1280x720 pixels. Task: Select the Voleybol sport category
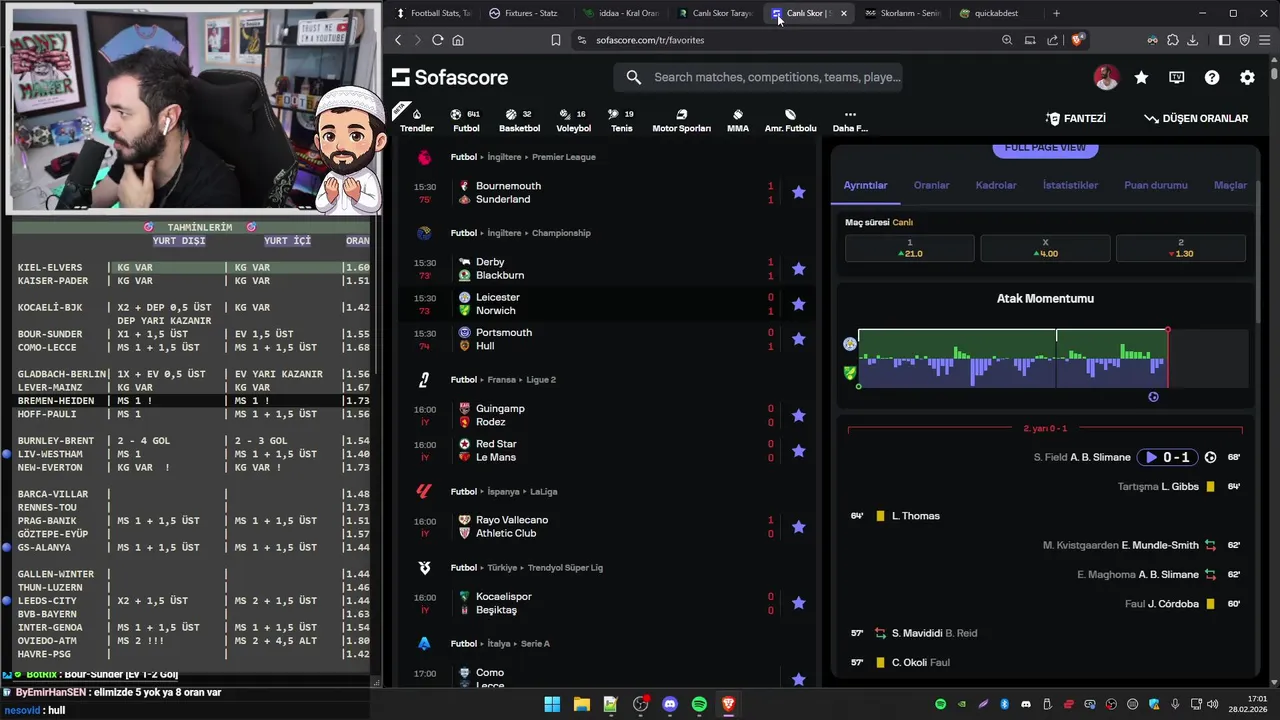click(x=573, y=120)
